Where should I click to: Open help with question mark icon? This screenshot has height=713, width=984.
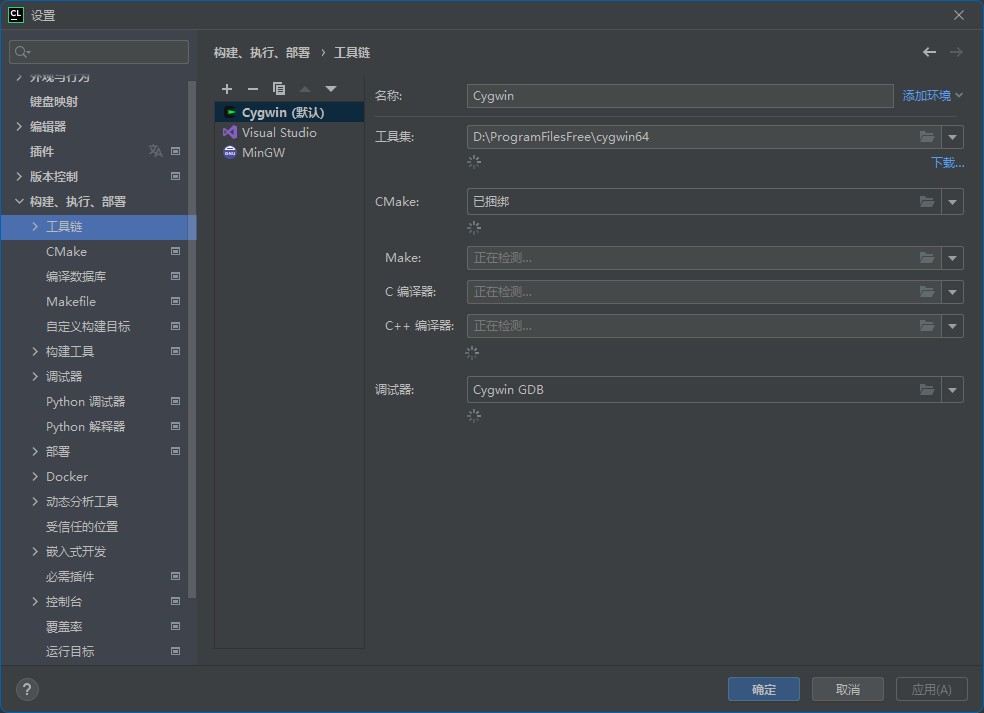27,690
